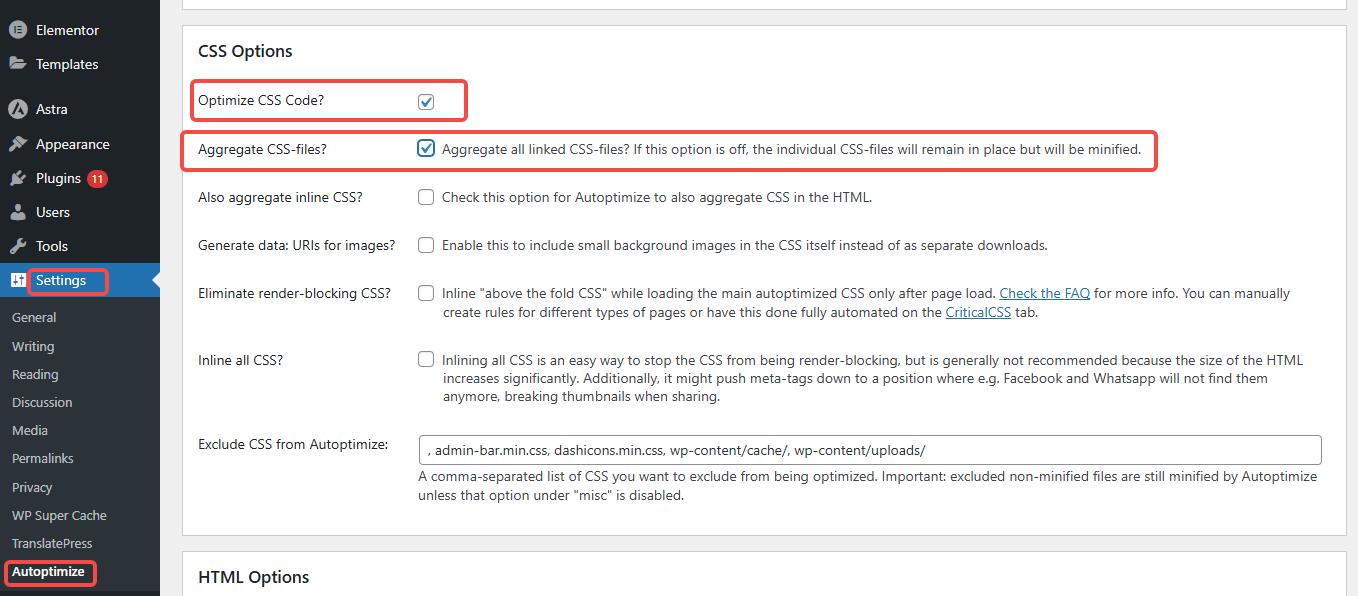Image resolution: width=1358 pixels, height=596 pixels.
Task: Click the Settings sliders icon
Action: [17, 280]
